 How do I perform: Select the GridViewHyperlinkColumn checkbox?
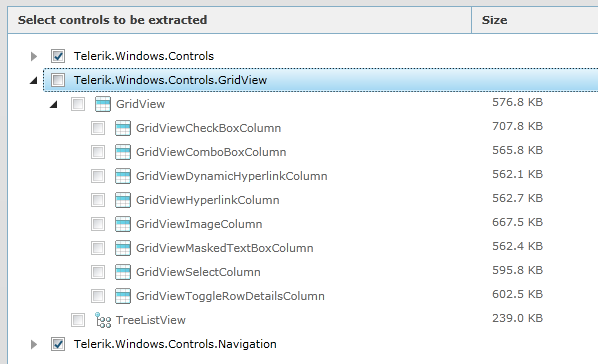point(98,200)
